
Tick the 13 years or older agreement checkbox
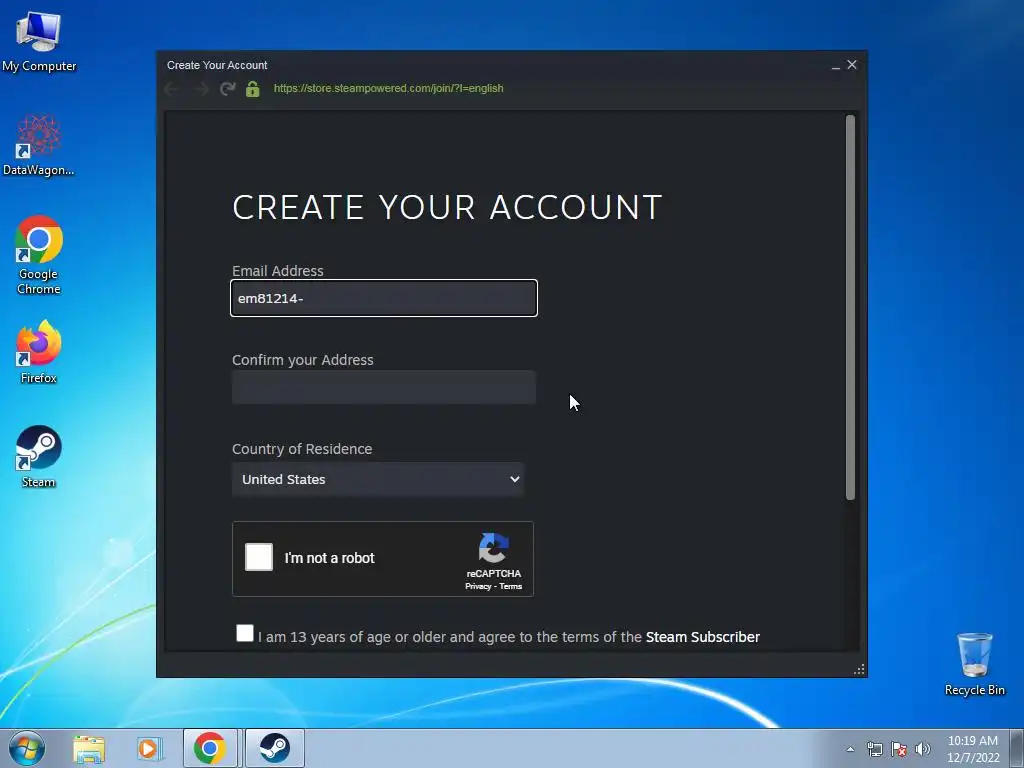pos(245,633)
